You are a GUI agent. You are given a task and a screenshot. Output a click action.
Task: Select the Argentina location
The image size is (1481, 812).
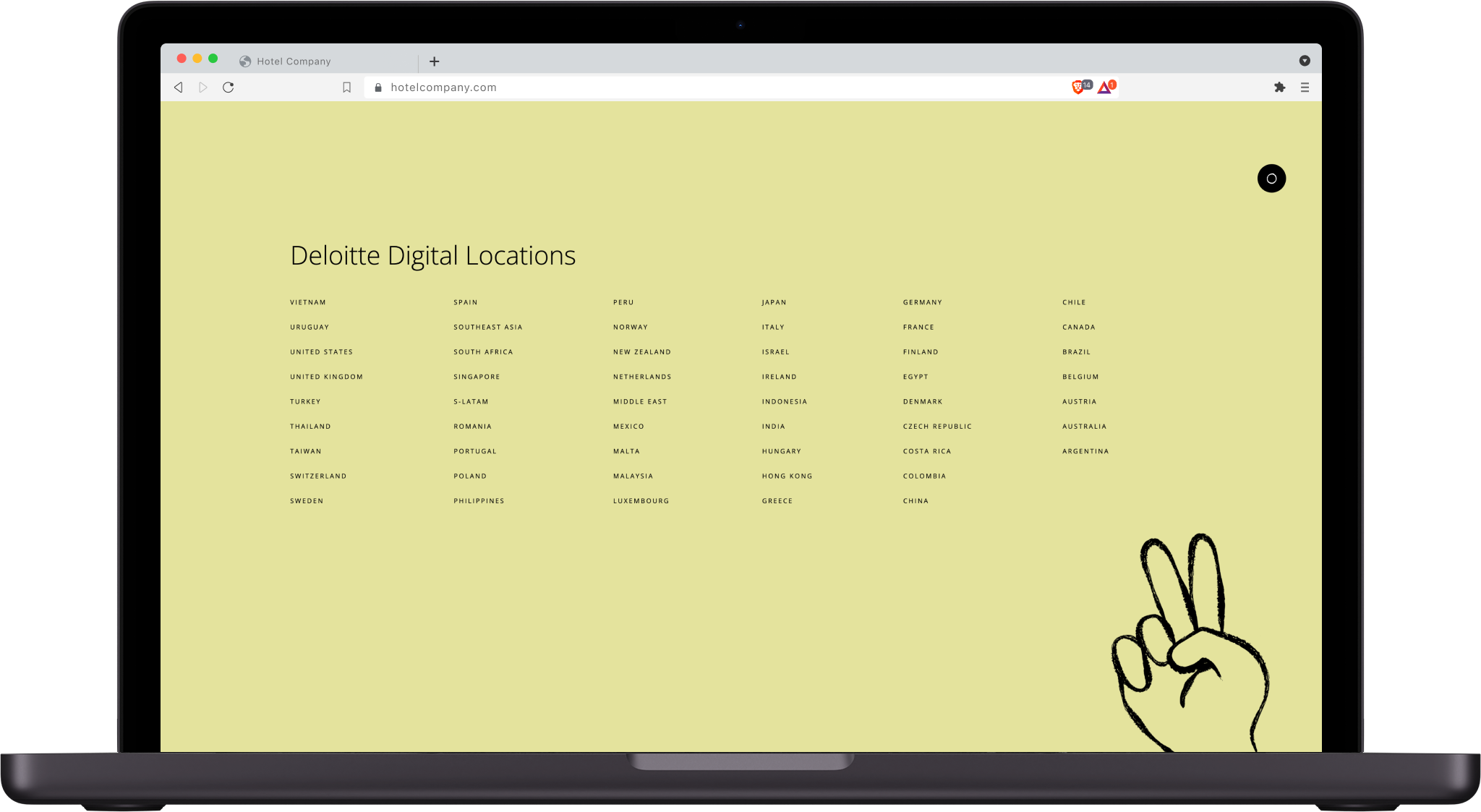[1085, 451]
